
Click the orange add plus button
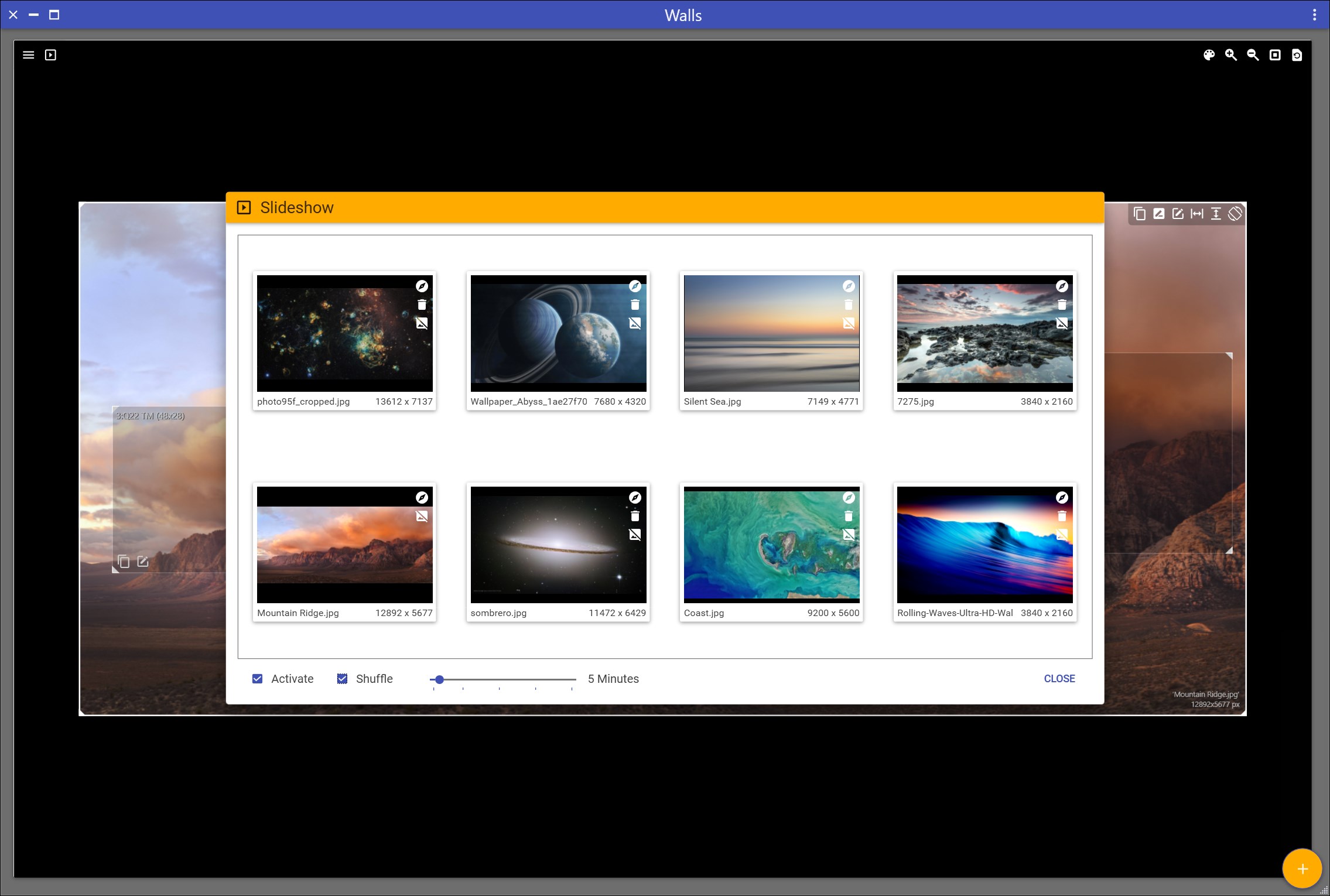point(1302,869)
